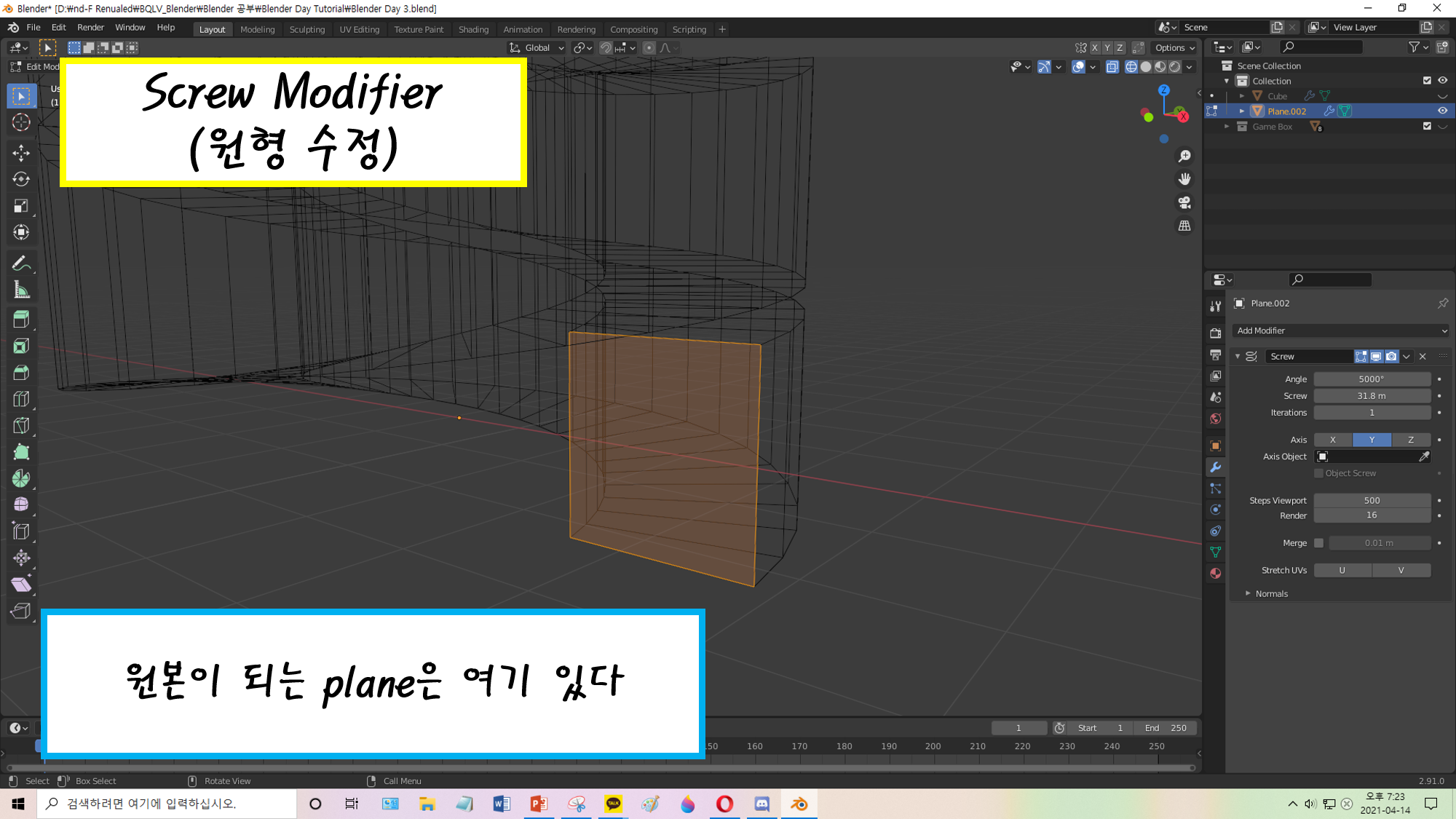Select the Measure ruler tool

tap(21, 290)
